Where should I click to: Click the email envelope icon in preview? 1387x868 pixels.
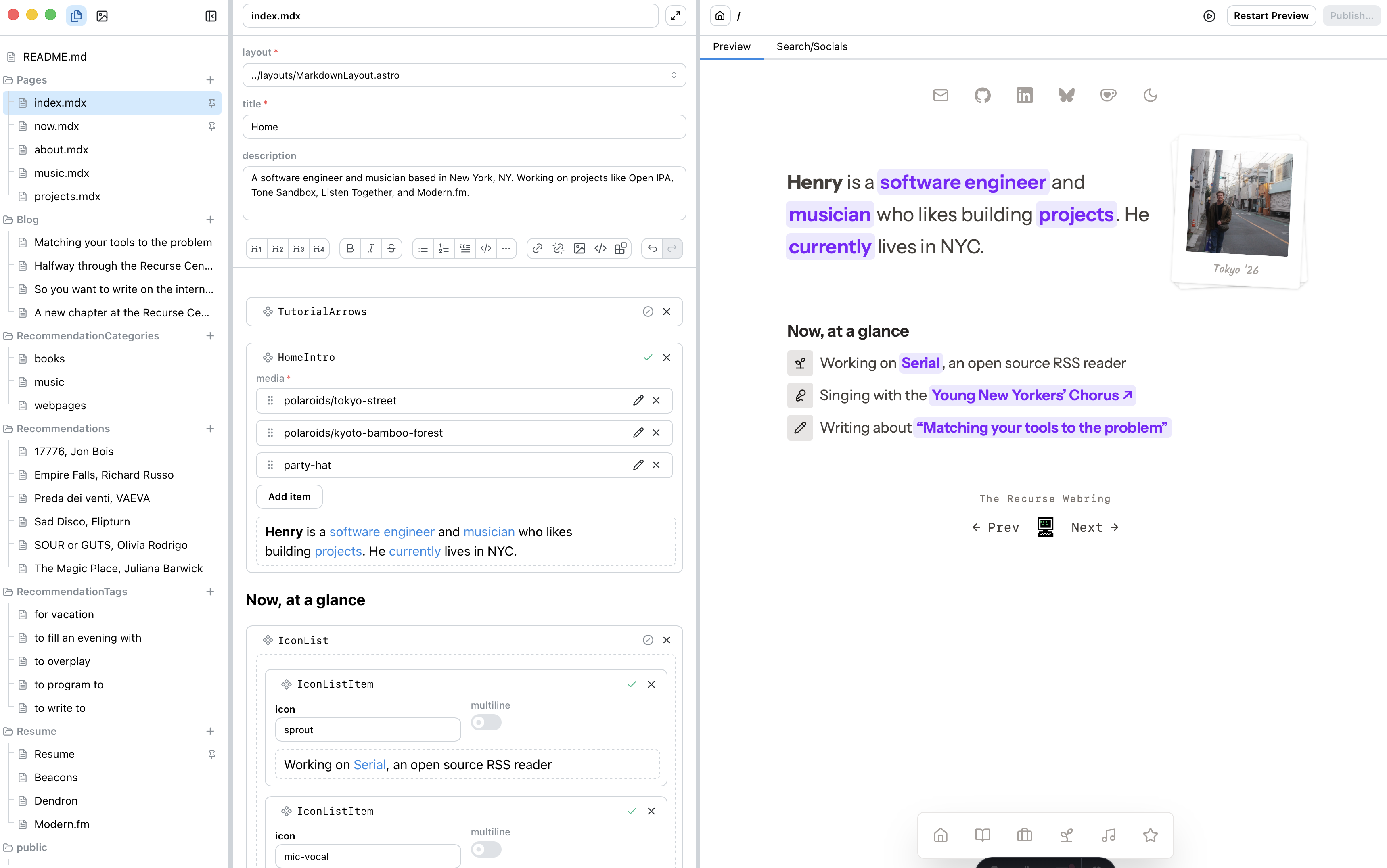coord(940,95)
